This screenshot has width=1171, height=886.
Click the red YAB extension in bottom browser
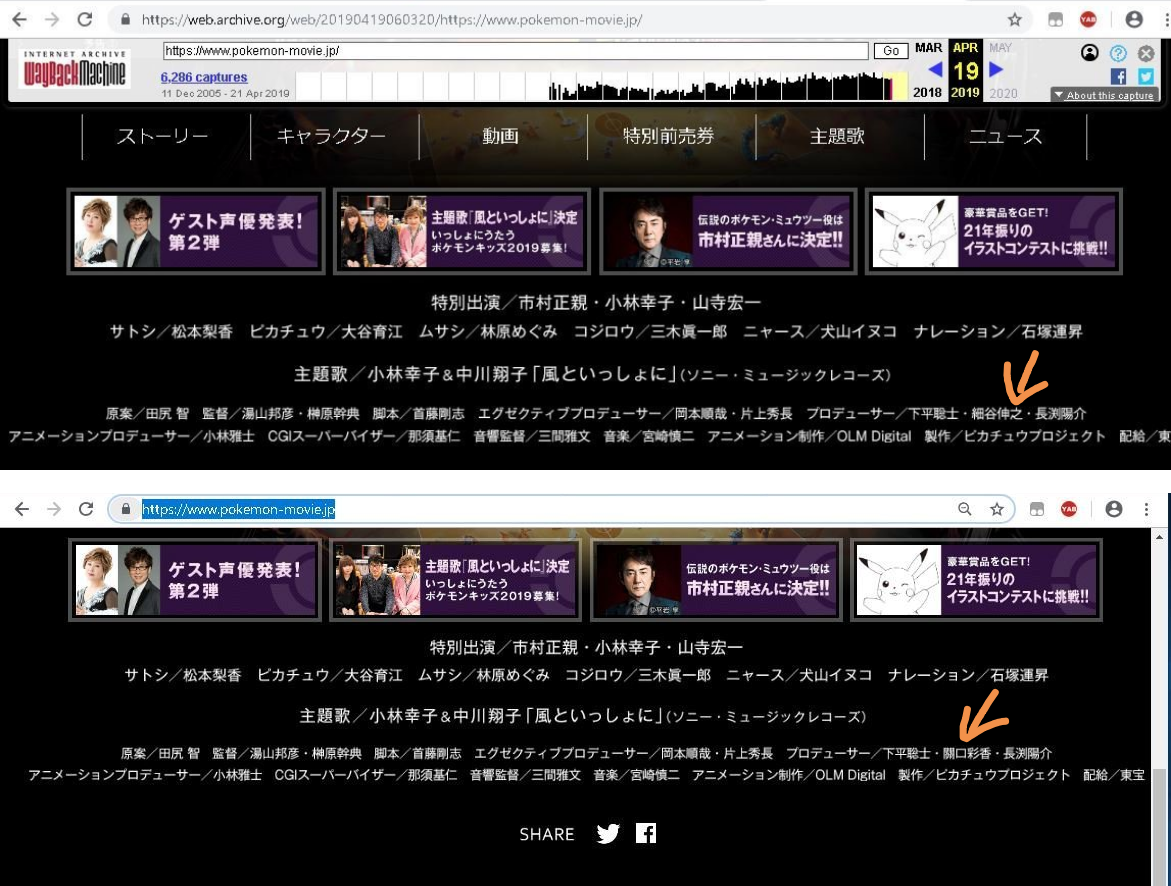[x=1069, y=509]
